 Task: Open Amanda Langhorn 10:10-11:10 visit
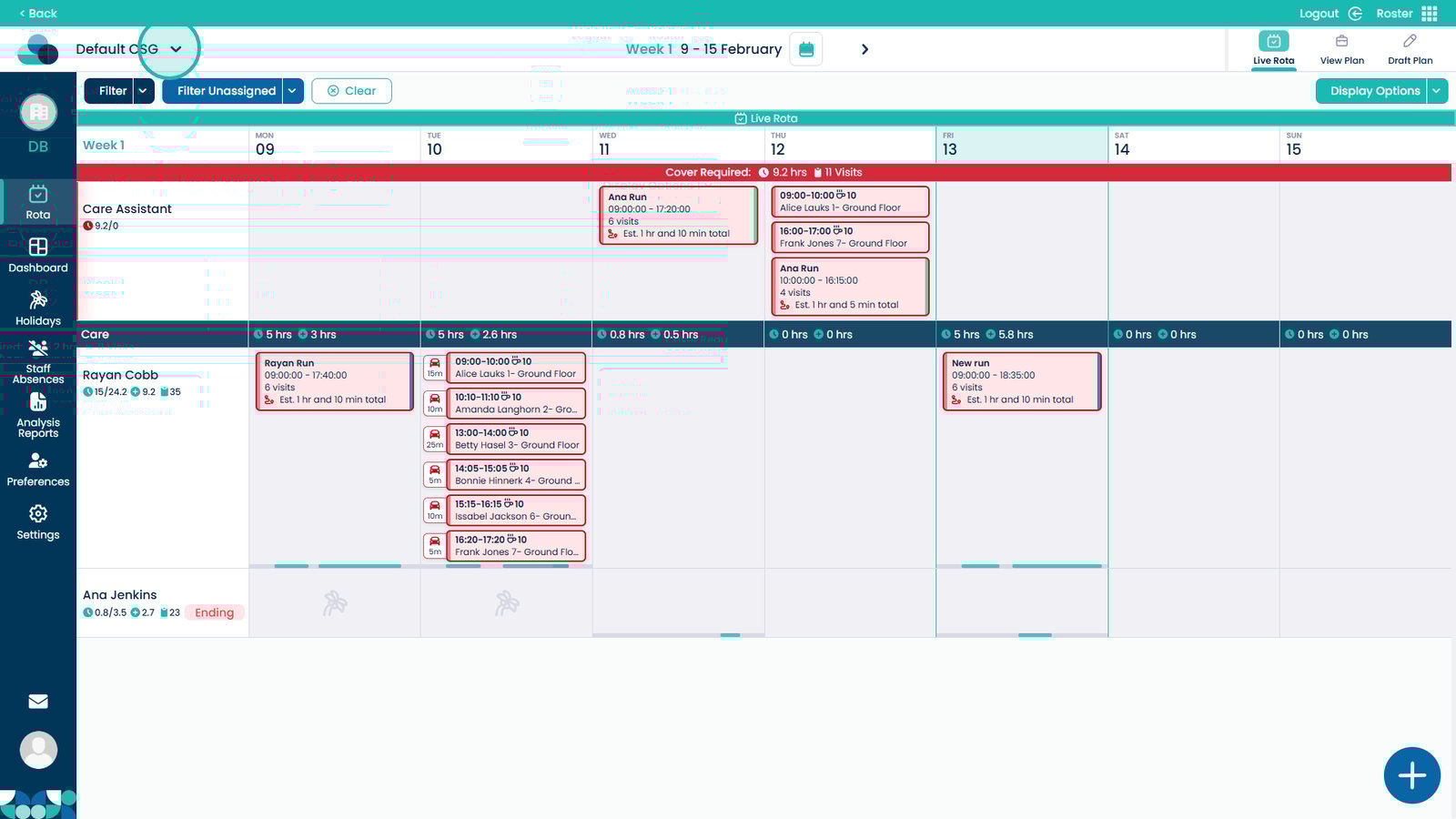[x=516, y=403]
